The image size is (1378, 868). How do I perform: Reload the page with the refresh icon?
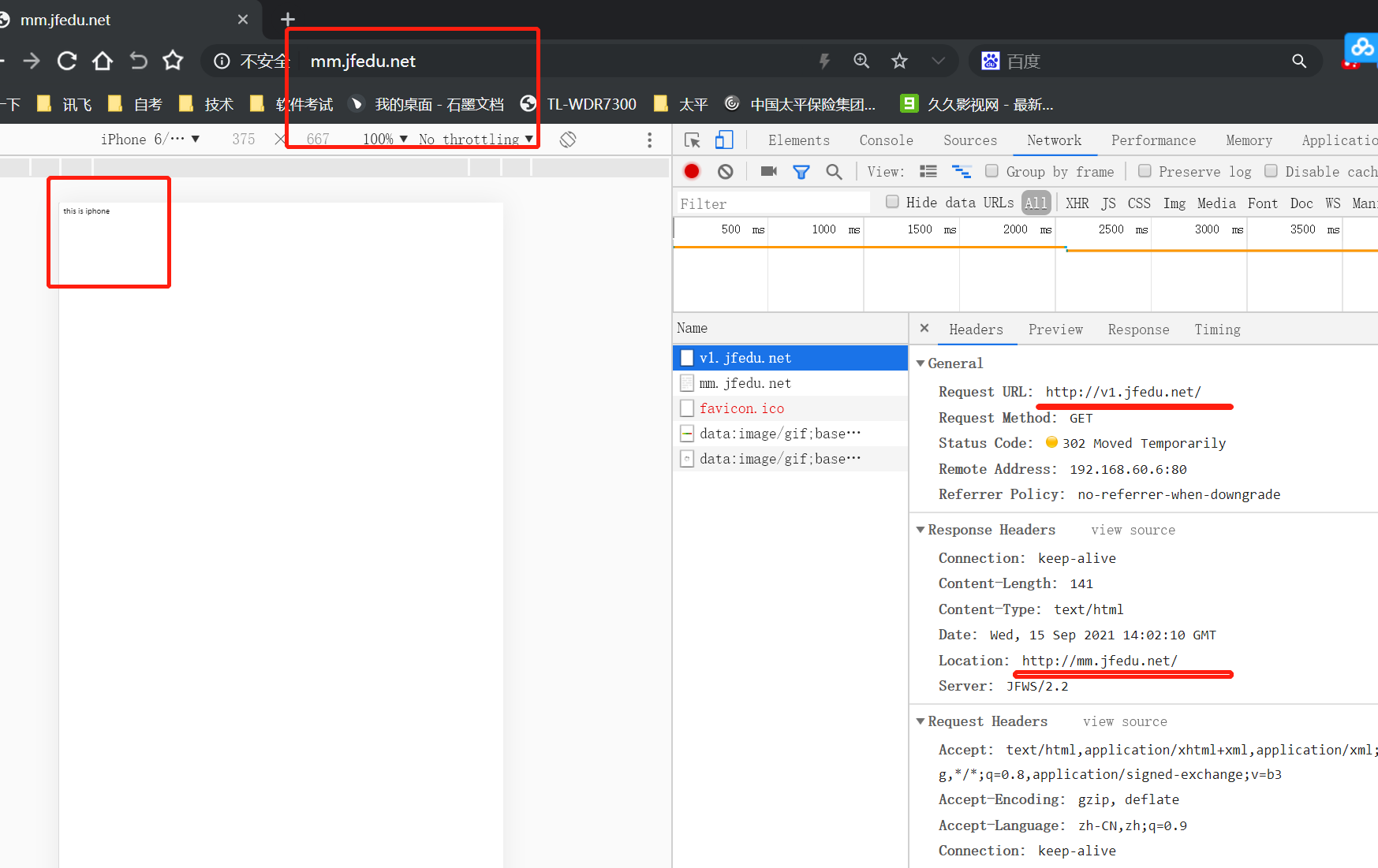[67, 61]
